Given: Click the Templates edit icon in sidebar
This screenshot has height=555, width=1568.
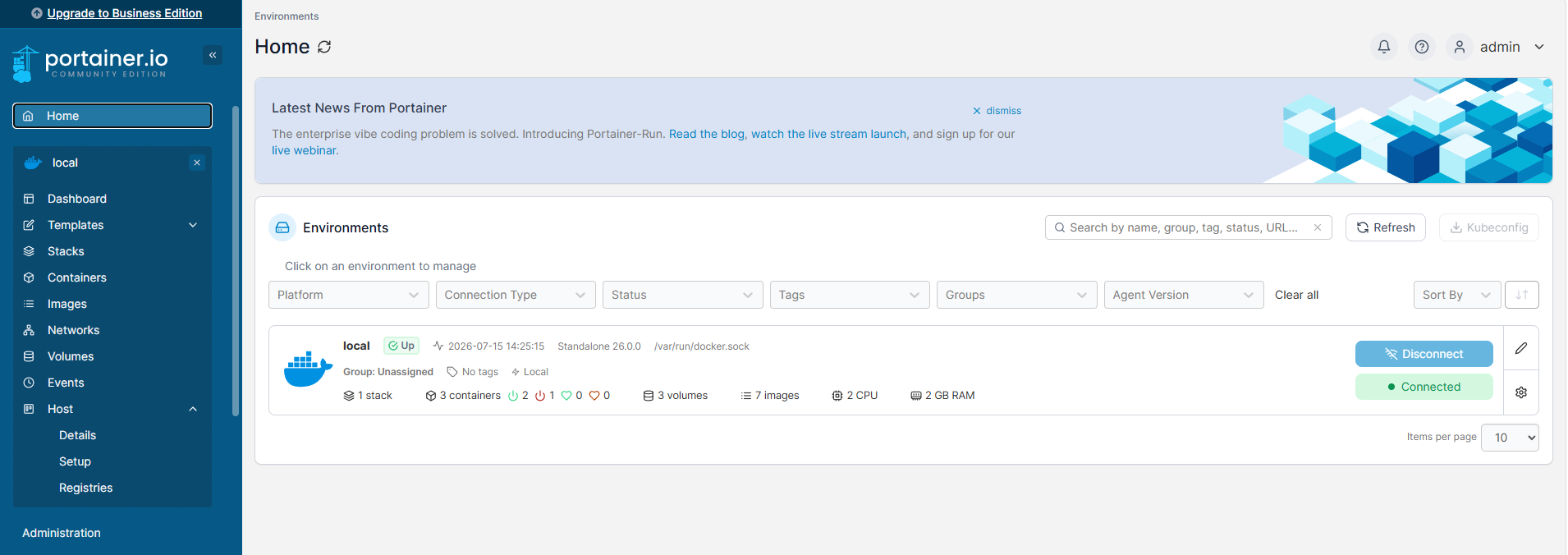Looking at the screenshot, I should [x=29, y=225].
